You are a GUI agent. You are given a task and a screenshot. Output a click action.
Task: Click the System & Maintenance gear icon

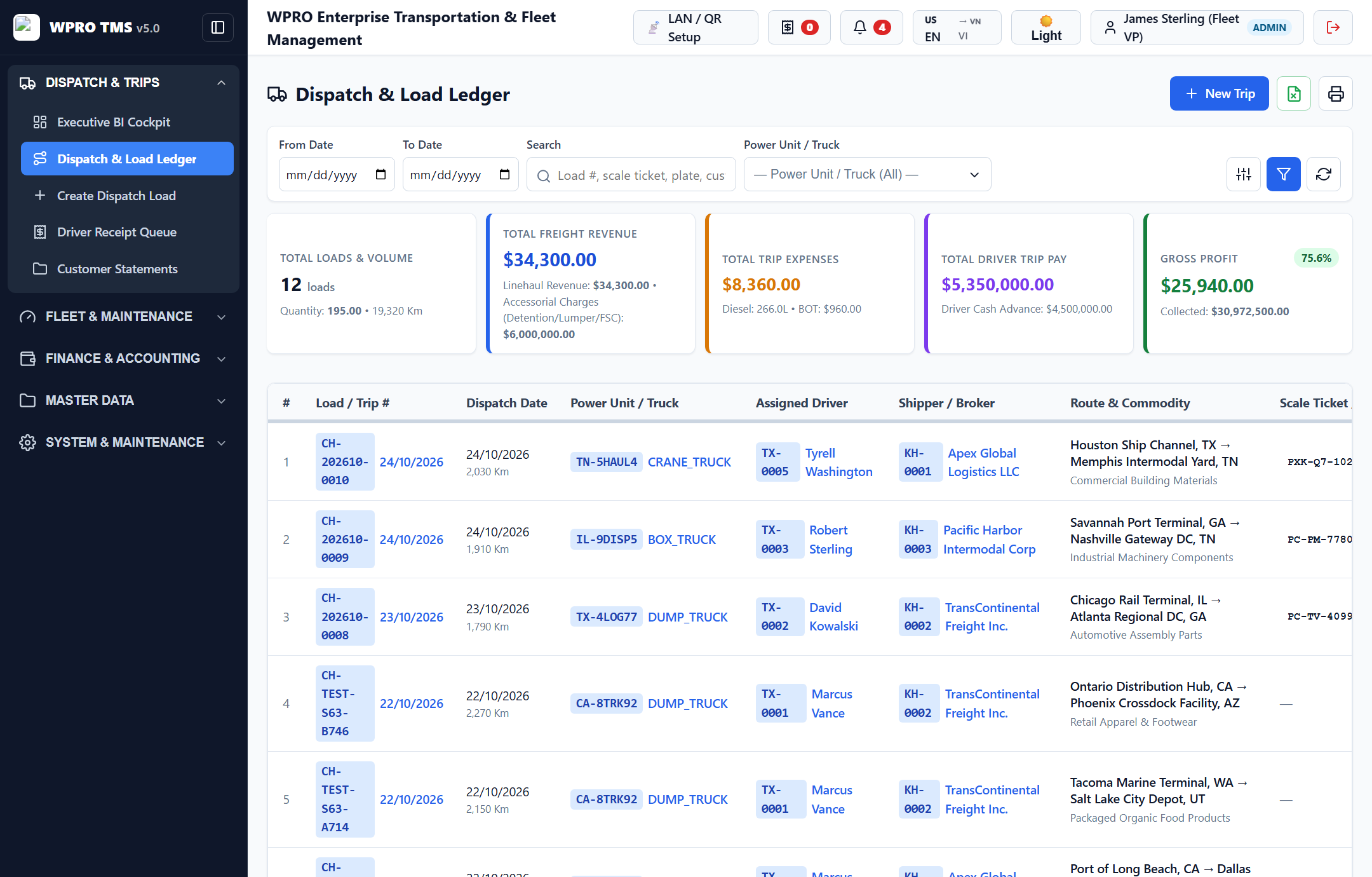click(27, 442)
